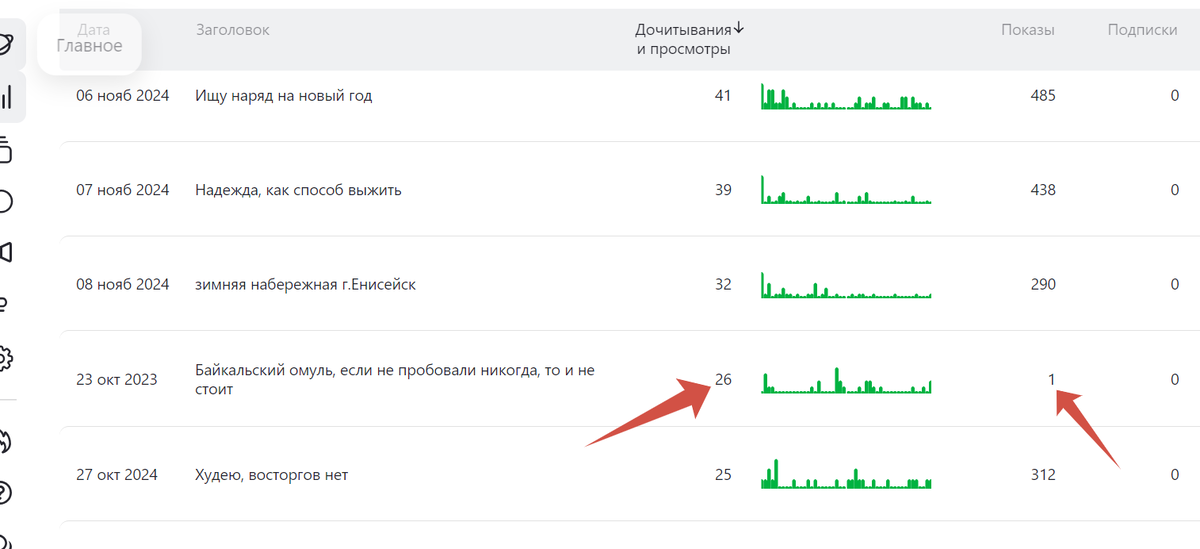
Task: Open the megaphone promotion sidebar icon
Action: click(6, 252)
